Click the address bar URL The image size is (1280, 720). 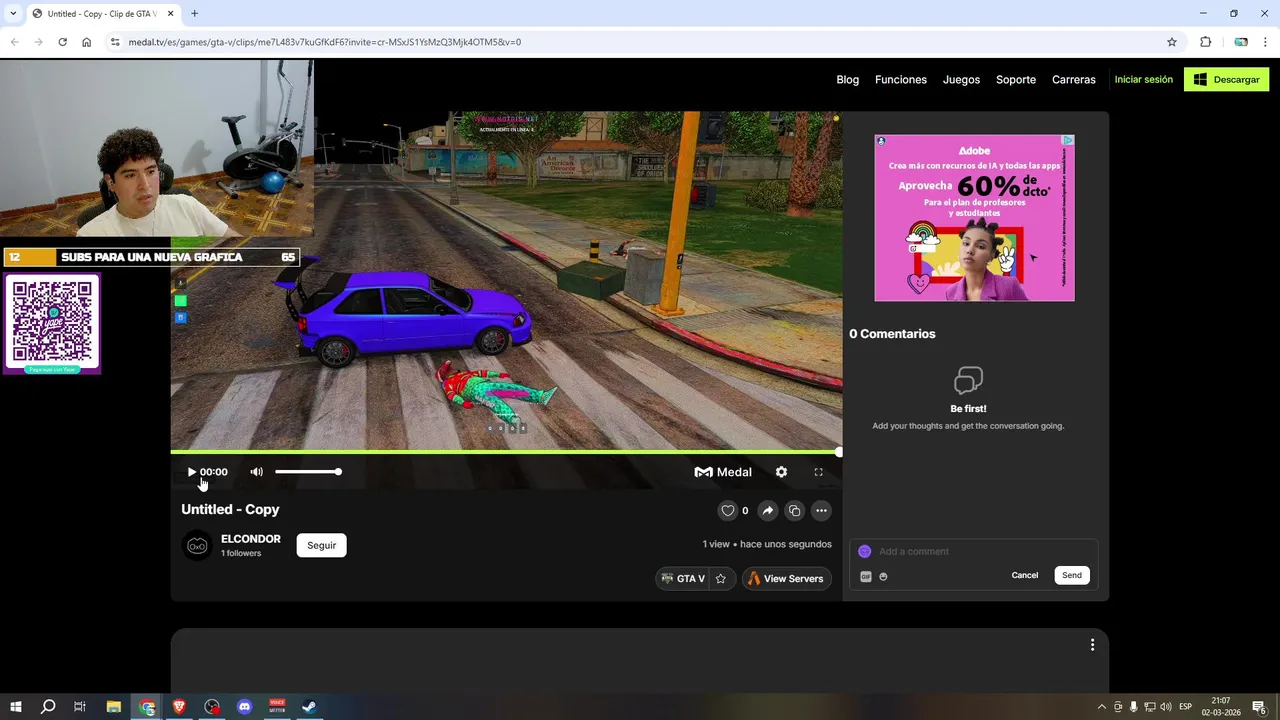coord(325,42)
